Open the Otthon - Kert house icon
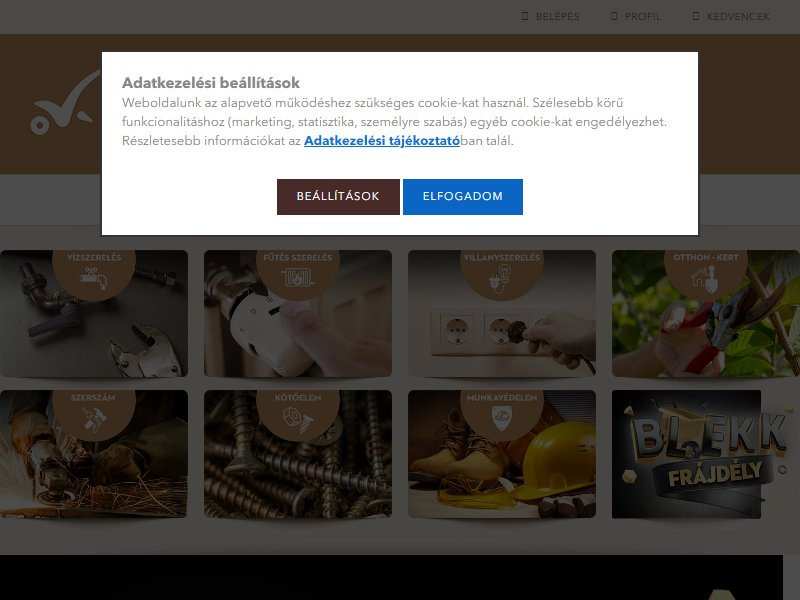The height and width of the screenshot is (600, 800). pyautogui.click(x=705, y=279)
